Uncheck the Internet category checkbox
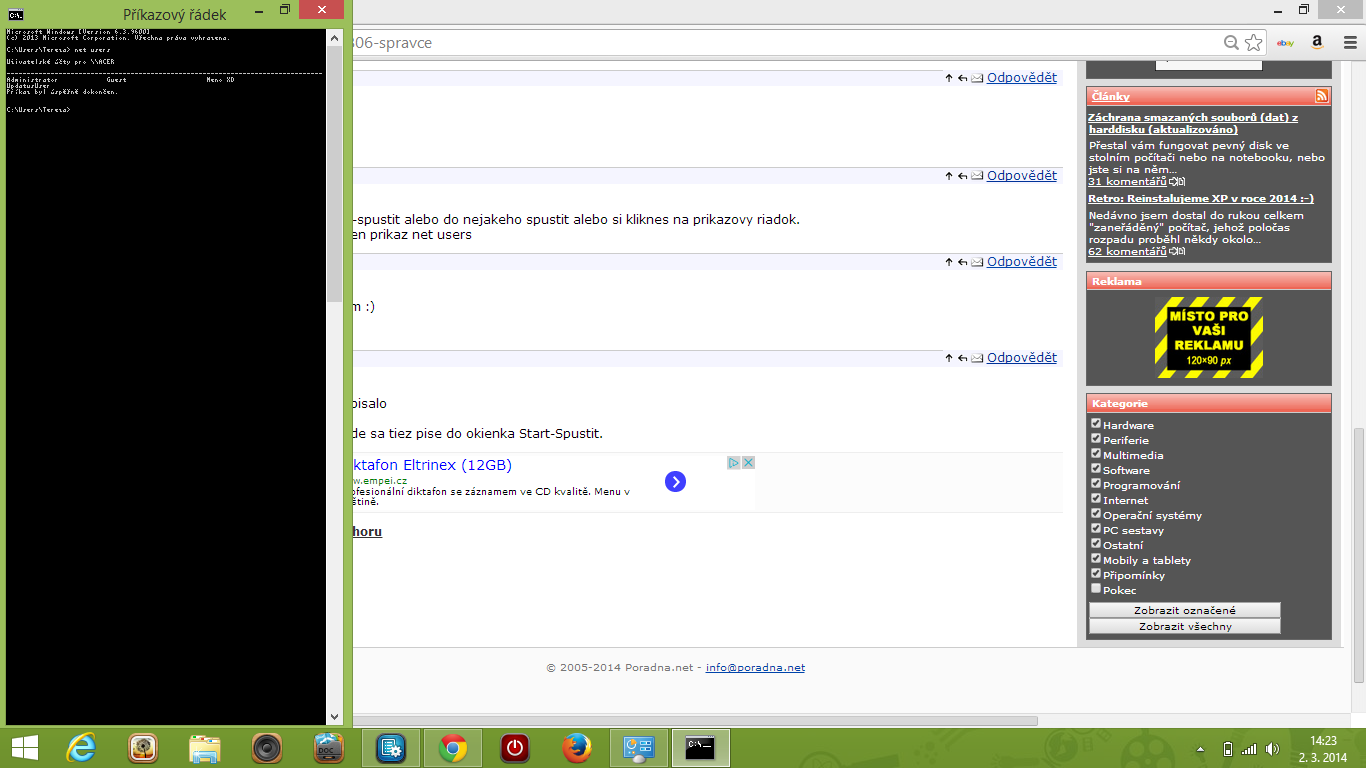Viewport: 1366px width, 768px height. pyautogui.click(x=1096, y=498)
